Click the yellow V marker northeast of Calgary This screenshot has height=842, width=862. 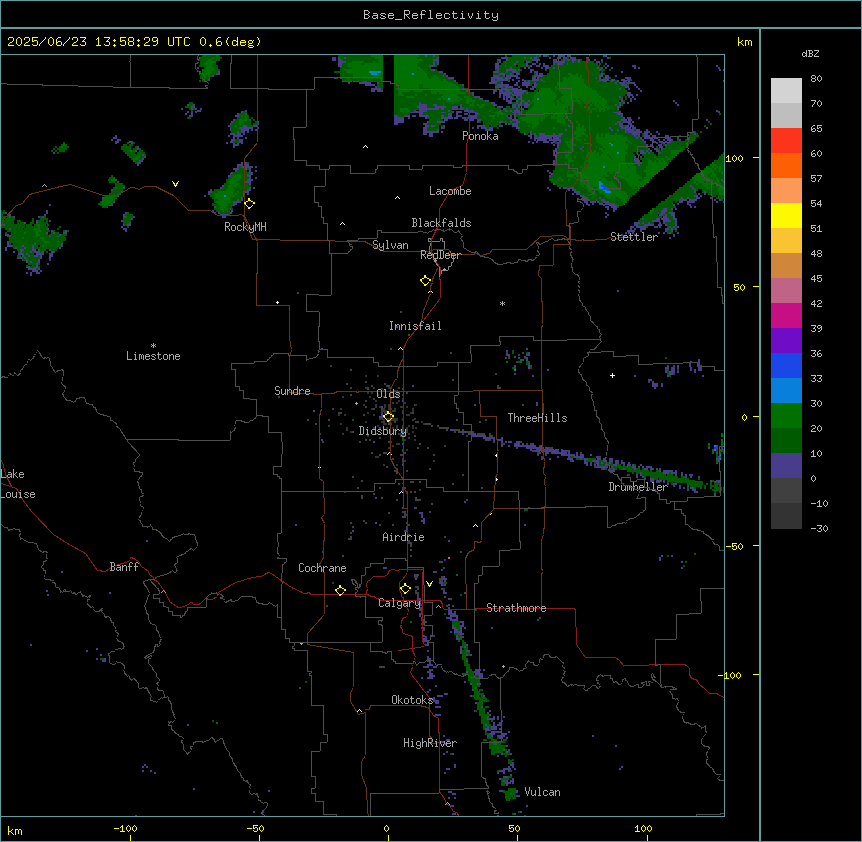429,584
